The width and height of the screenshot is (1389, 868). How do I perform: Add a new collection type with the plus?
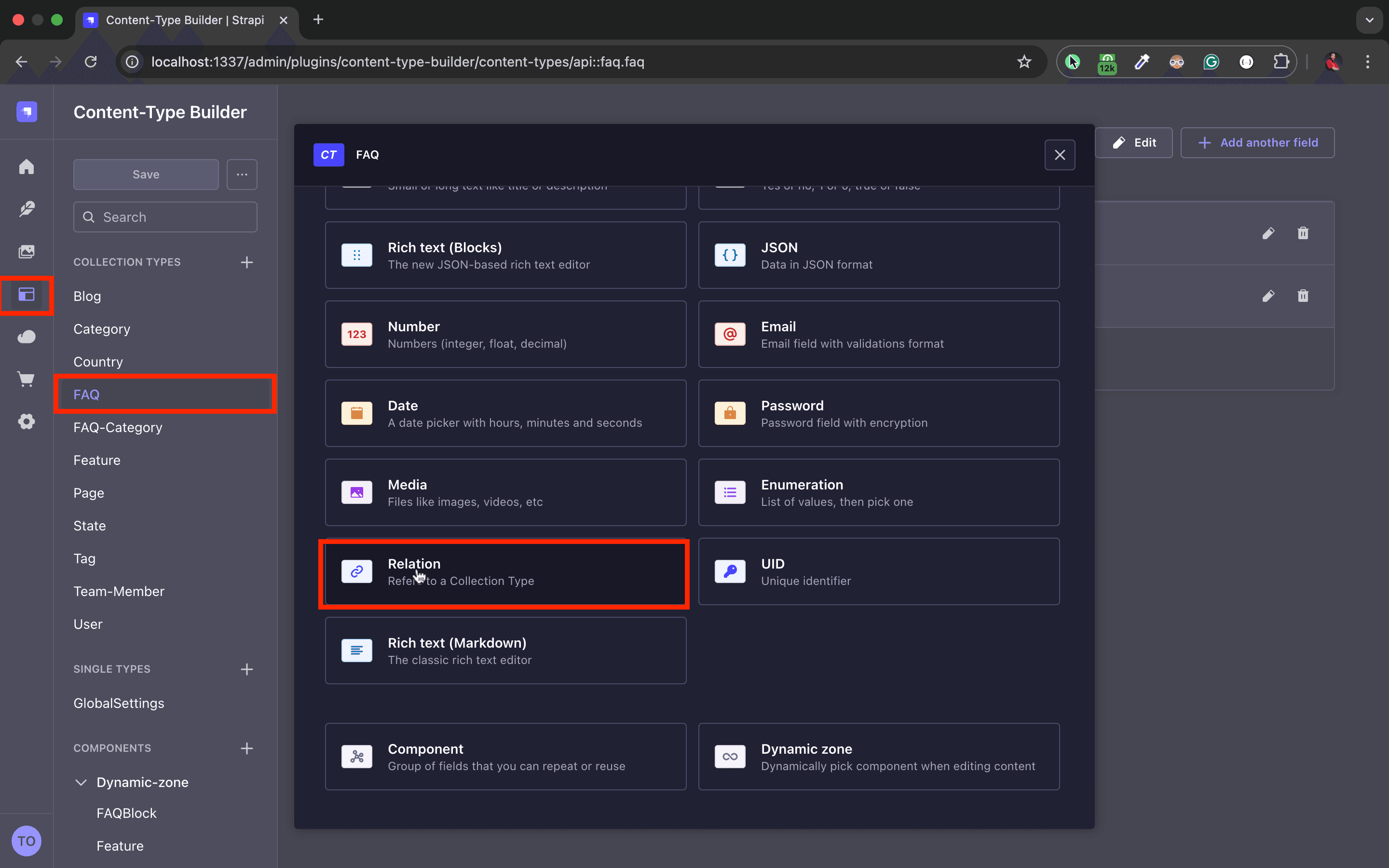(247, 262)
